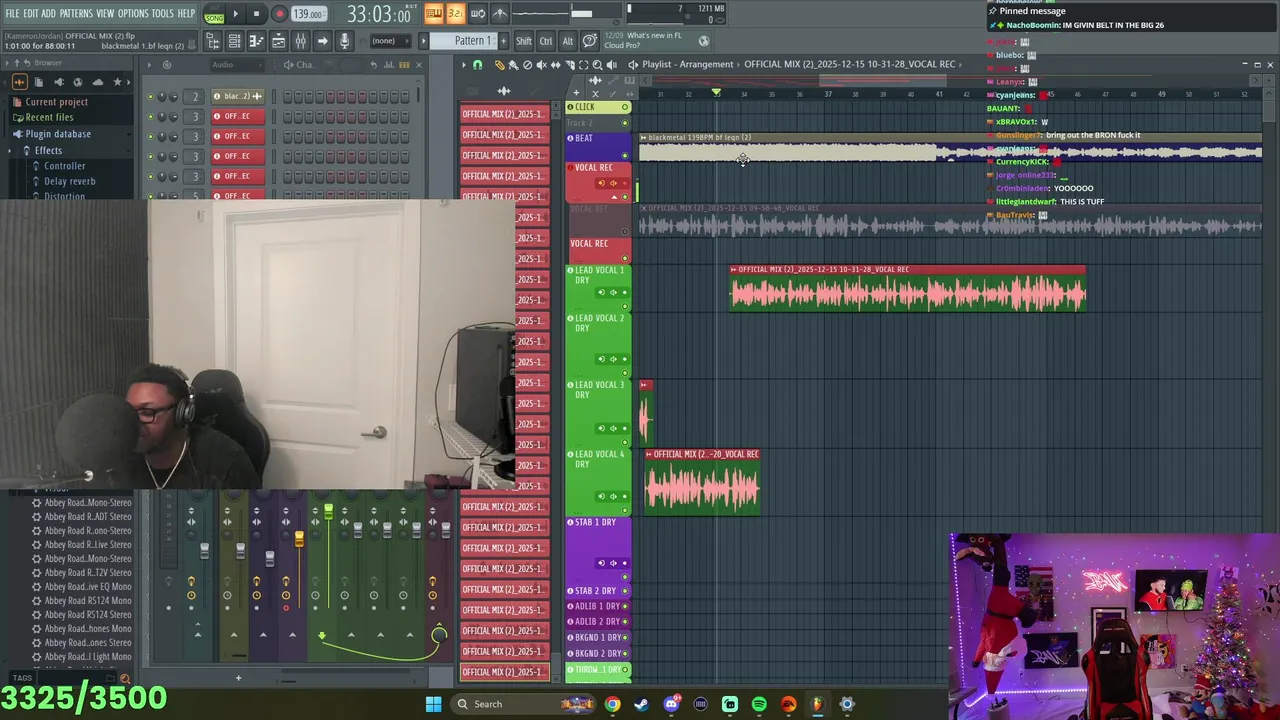Click the Ctrl typing key button
The width and height of the screenshot is (1280, 720).
pos(546,41)
